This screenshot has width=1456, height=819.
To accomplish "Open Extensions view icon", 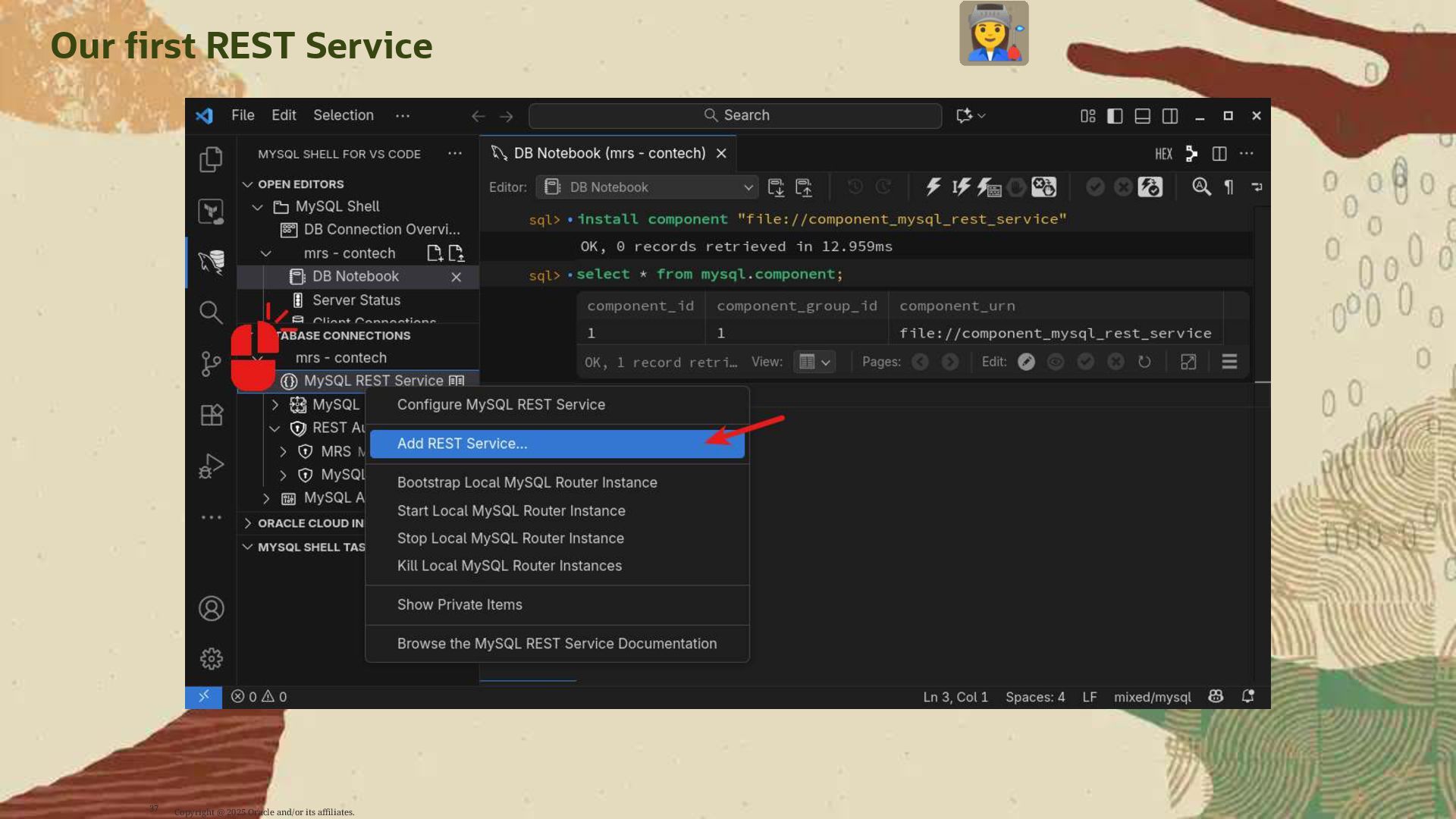I will (211, 415).
